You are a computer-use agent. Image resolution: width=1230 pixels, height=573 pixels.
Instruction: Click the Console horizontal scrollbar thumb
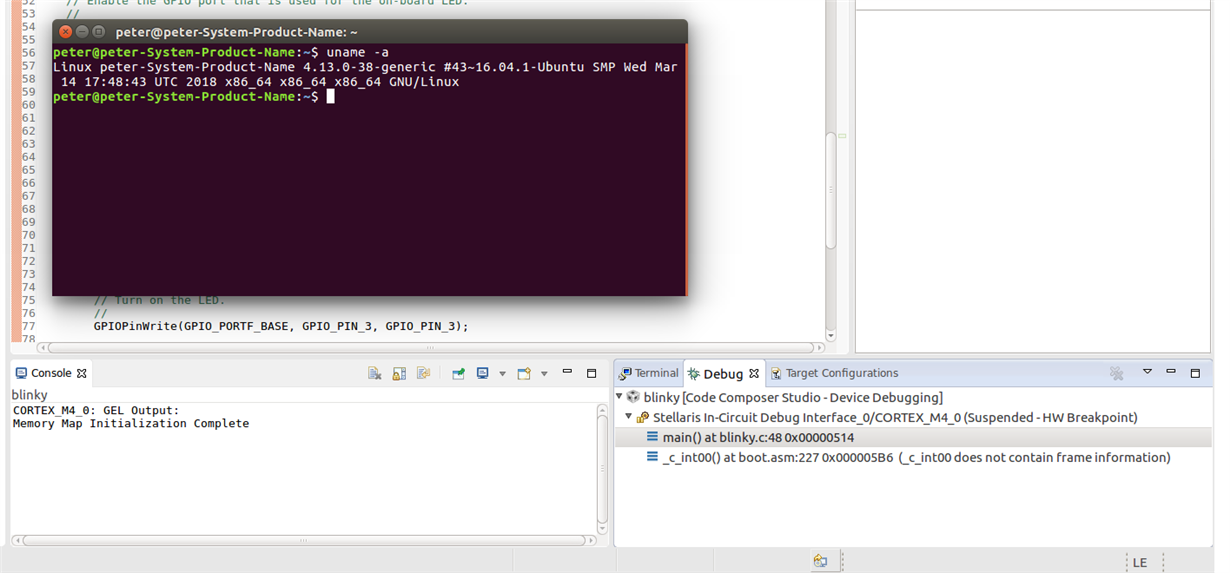(x=305, y=540)
